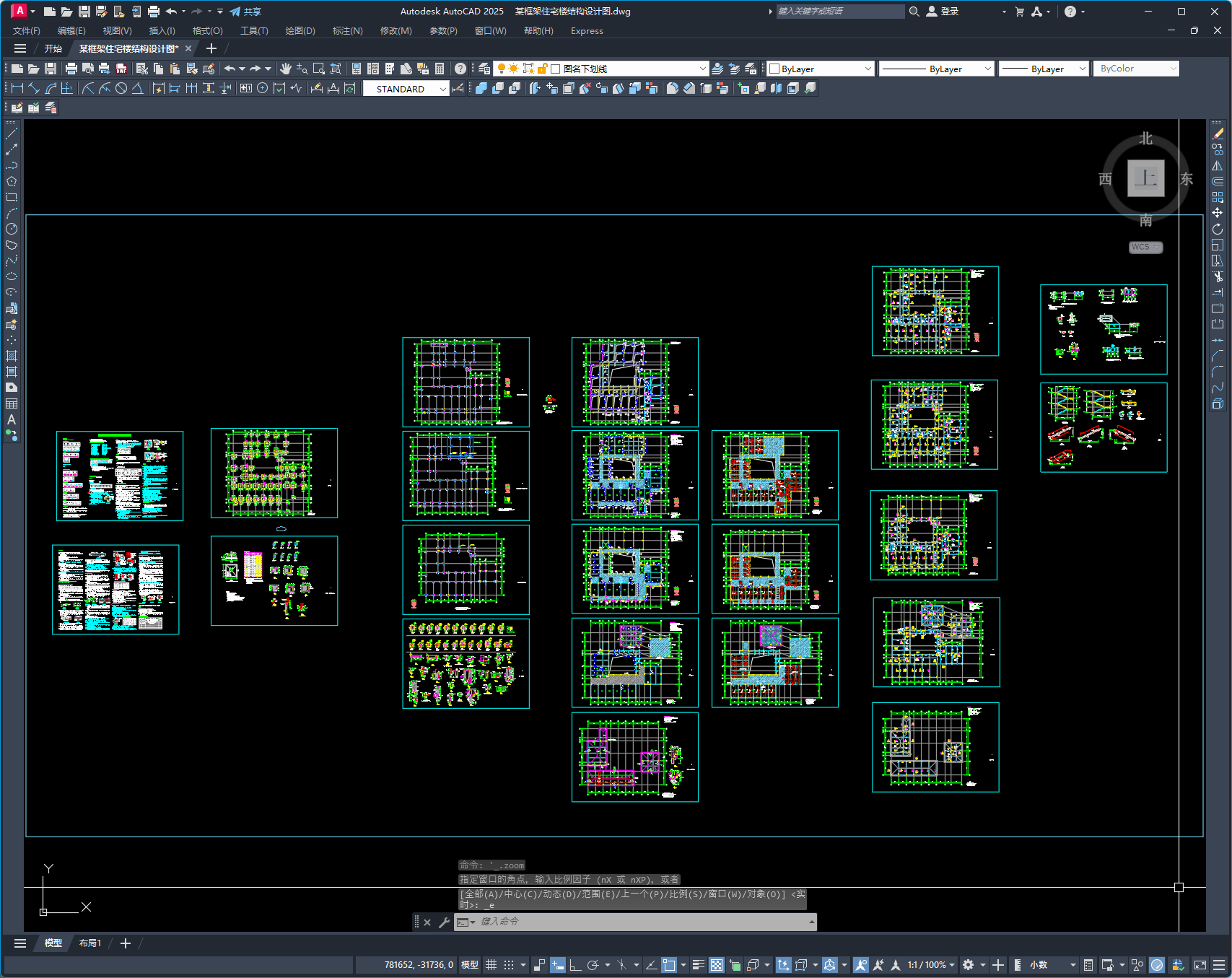Screen dimensions: 1232x978
Task: Select the Hatch draw tool
Action: [12, 356]
